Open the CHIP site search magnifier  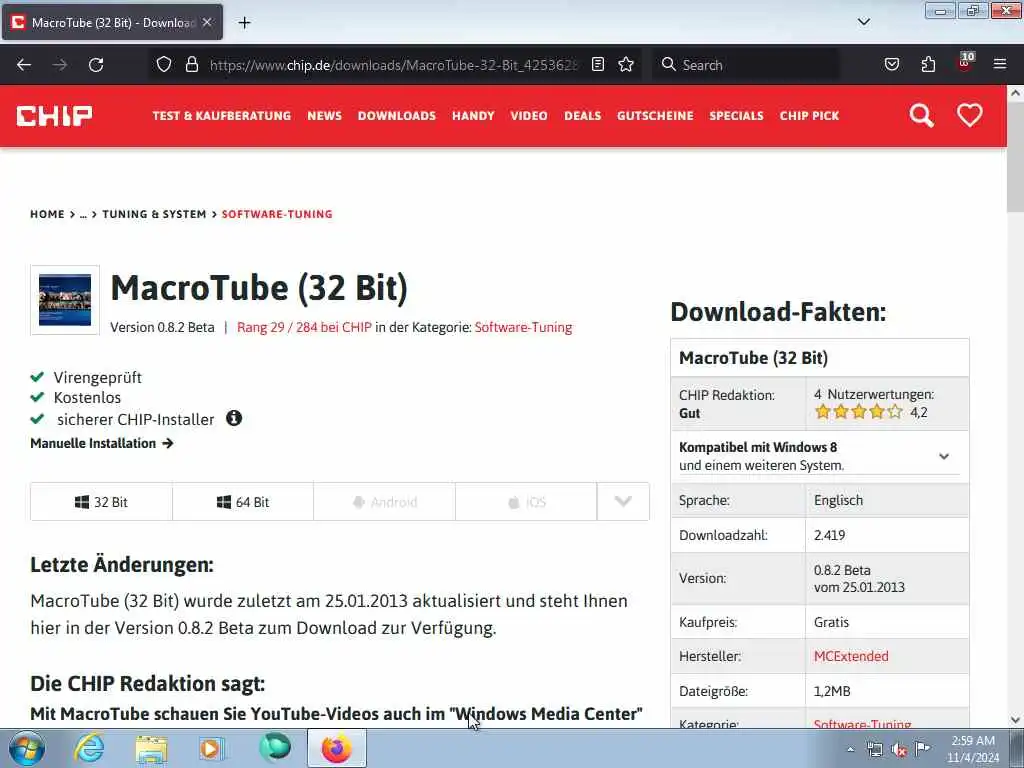[x=921, y=116]
